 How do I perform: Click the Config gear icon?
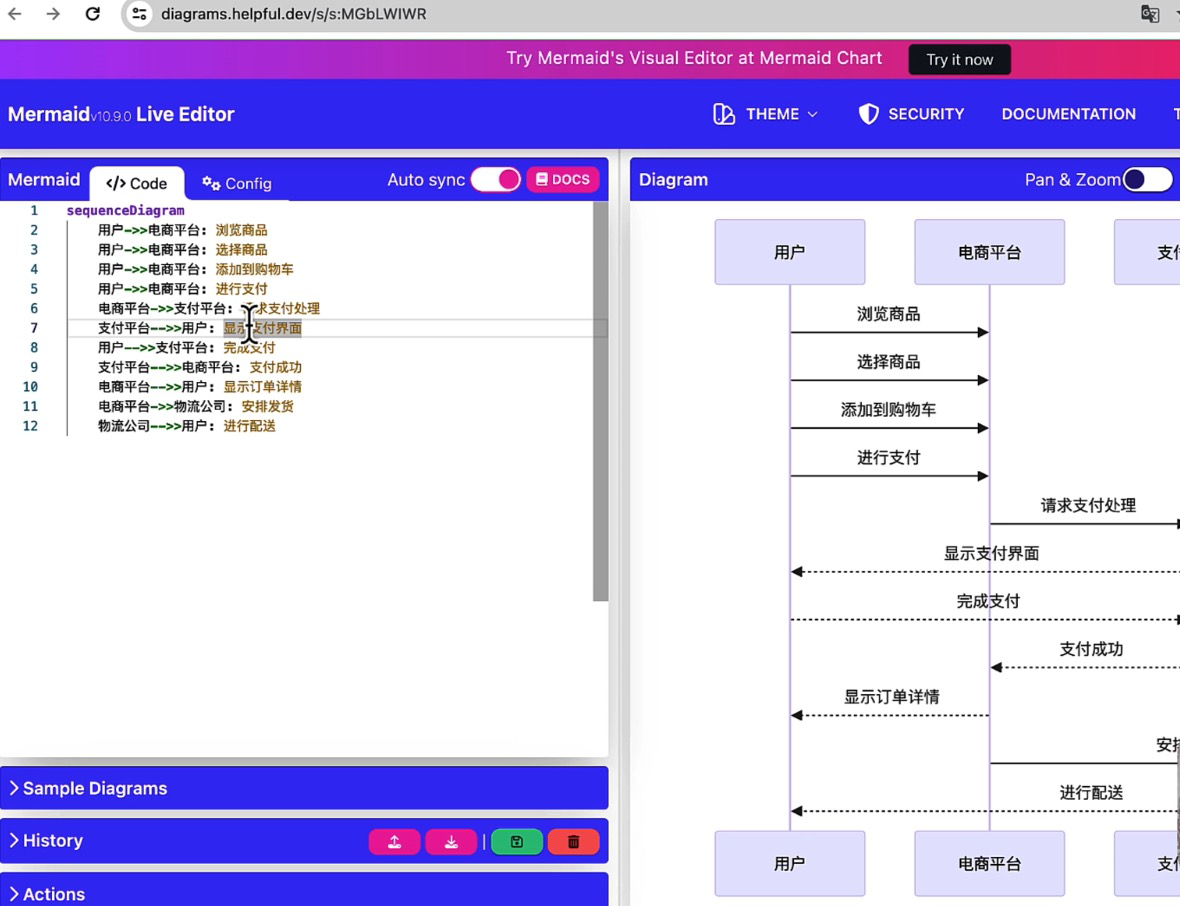coord(208,183)
